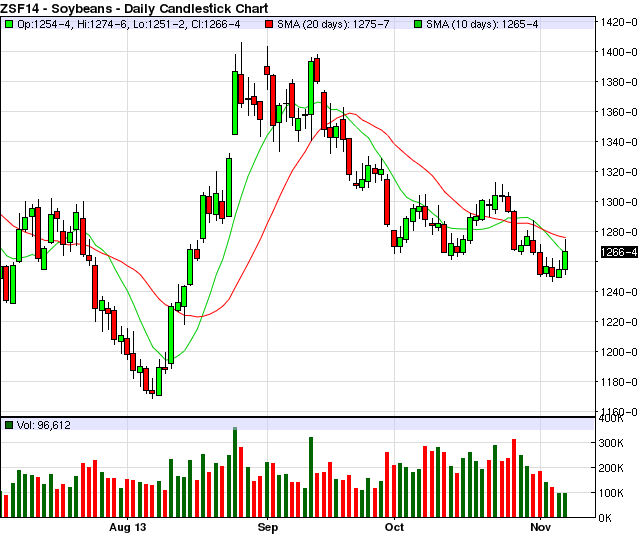The image size is (640, 536).
Task: Click the 1420-0 price axis label
Action: [618, 22]
